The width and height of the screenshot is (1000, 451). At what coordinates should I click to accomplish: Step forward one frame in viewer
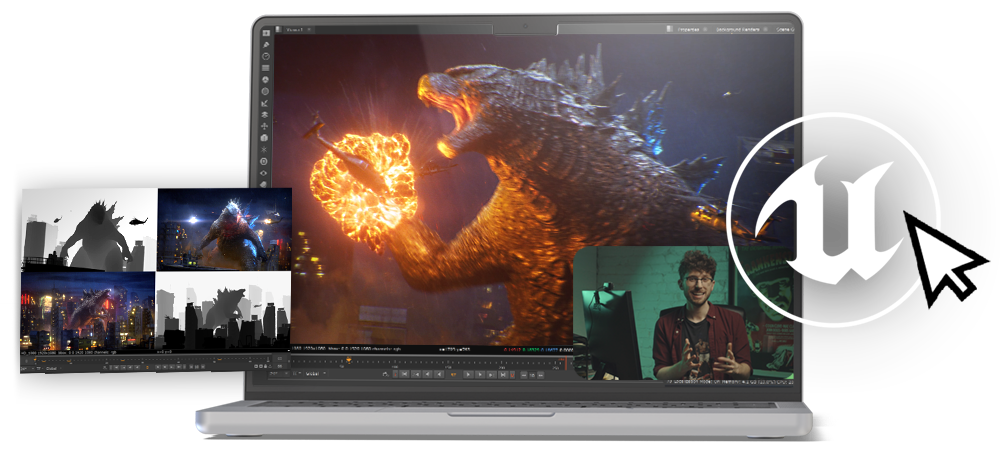(x=480, y=374)
